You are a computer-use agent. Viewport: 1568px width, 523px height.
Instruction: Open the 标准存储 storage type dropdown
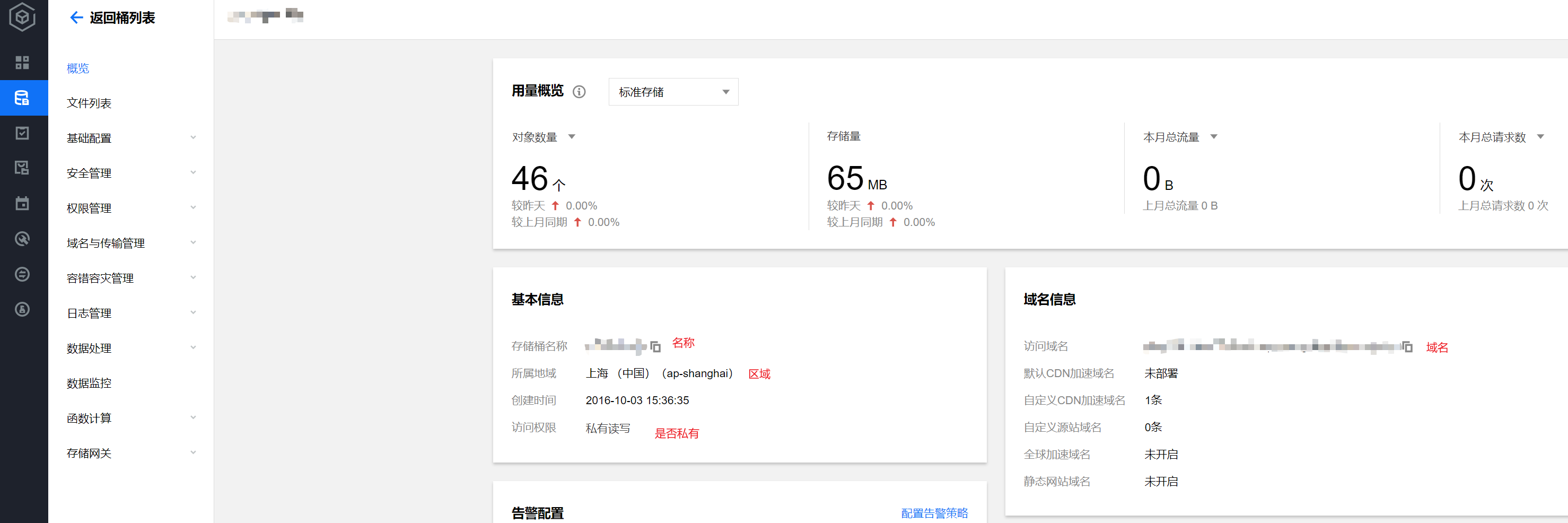[673, 92]
